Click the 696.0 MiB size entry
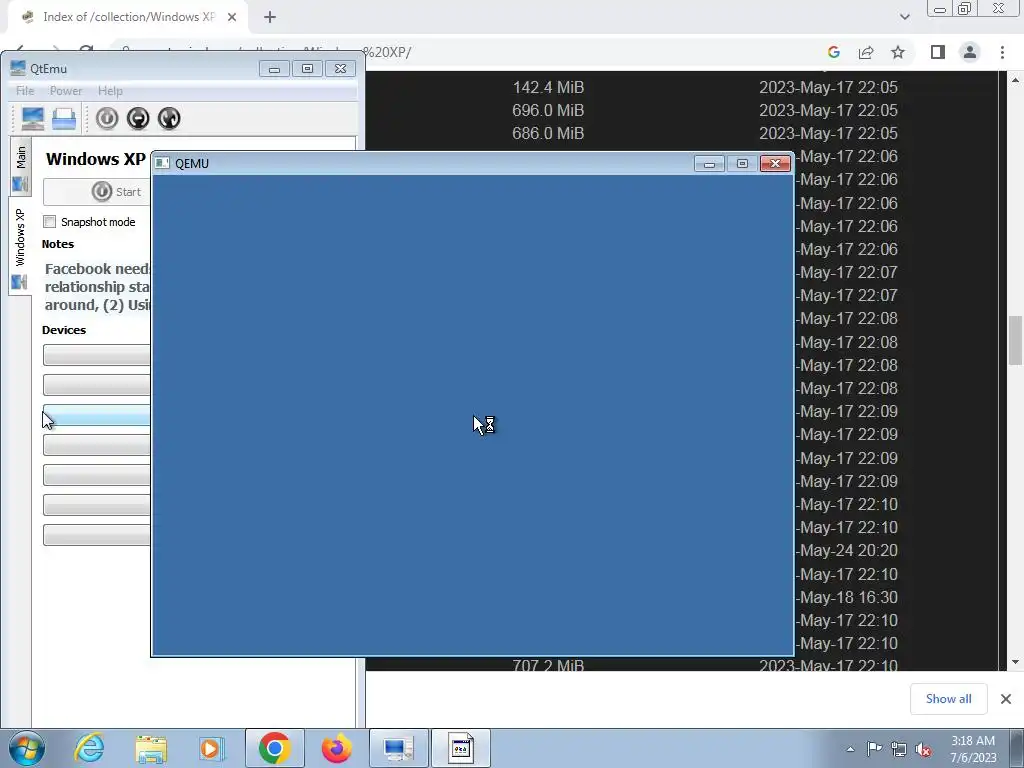1024x768 pixels. pyautogui.click(x=548, y=110)
